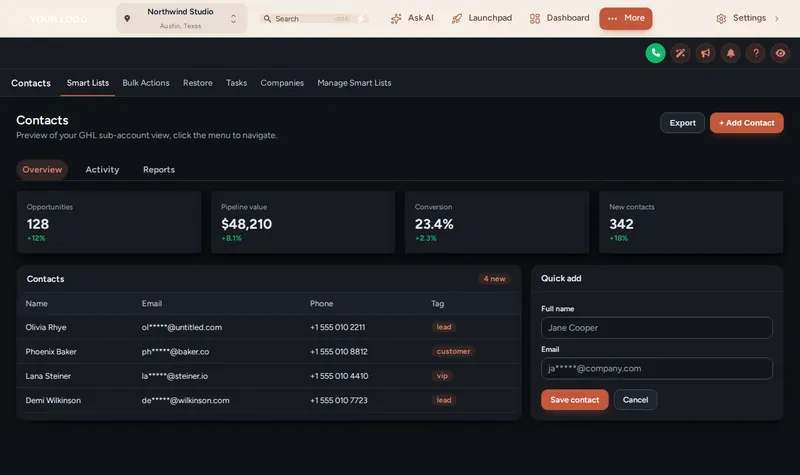
Task: Open the Tasks tab
Action: [236, 83]
